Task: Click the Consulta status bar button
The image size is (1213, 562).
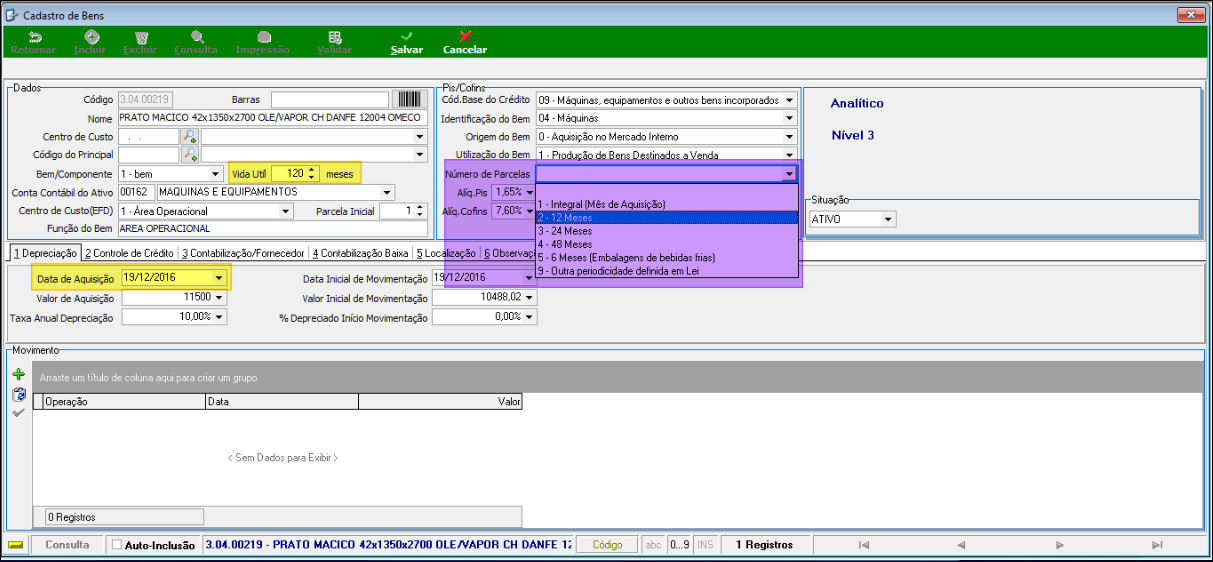Action: 67,545
